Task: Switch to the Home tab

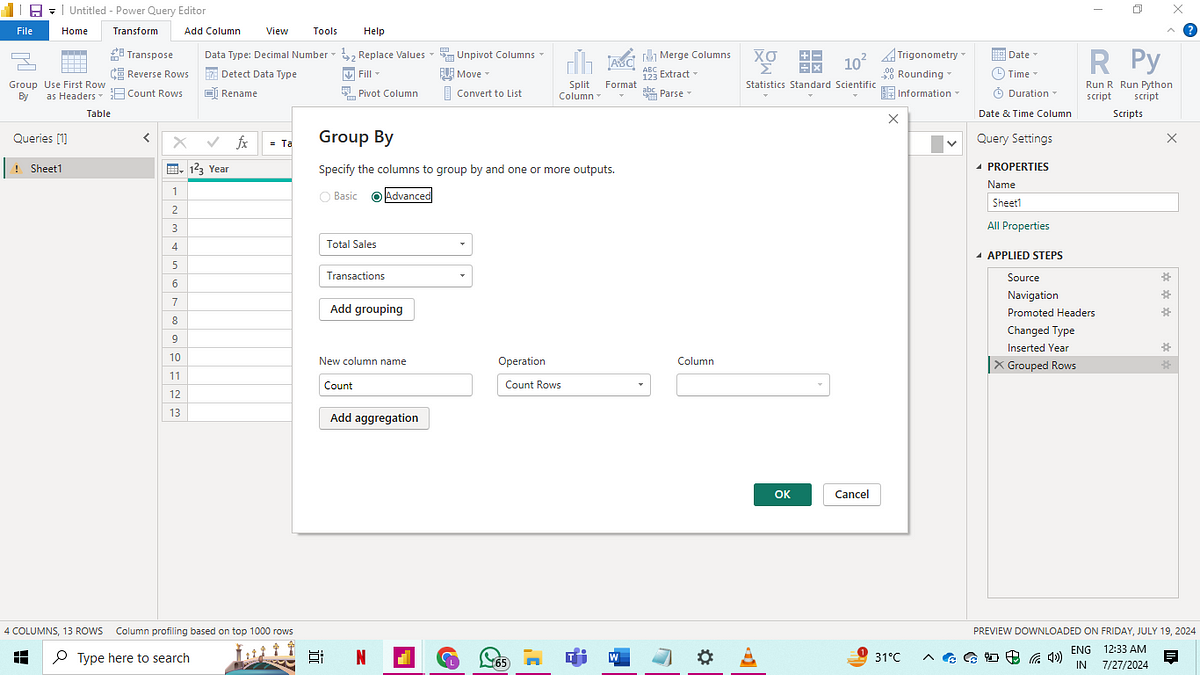Action: pos(75,31)
